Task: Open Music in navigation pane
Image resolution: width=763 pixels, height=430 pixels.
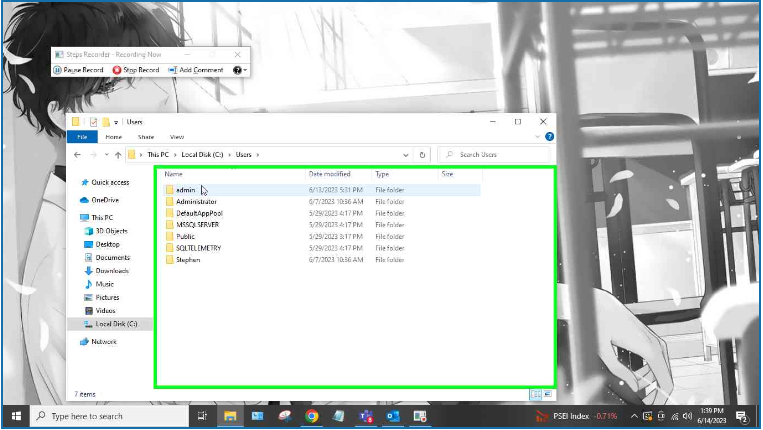Action: 104,284
